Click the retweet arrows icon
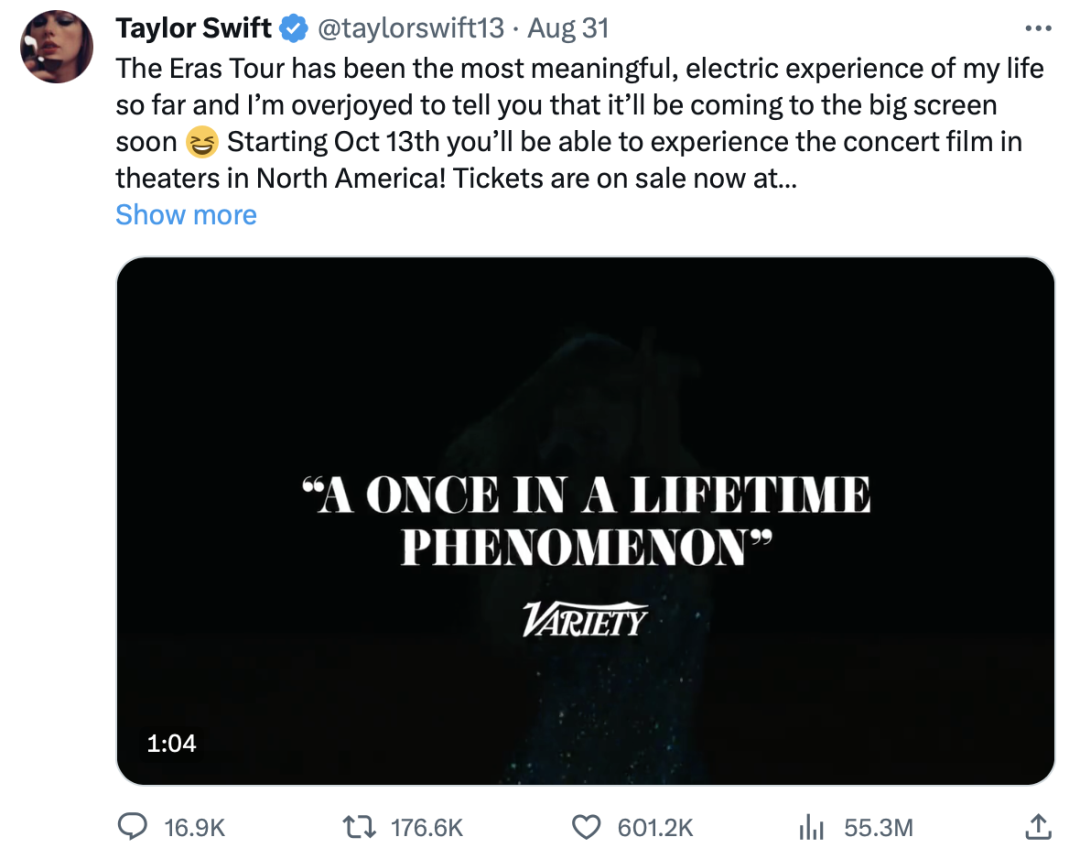Viewport: 1080px width, 859px height. [357, 827]
